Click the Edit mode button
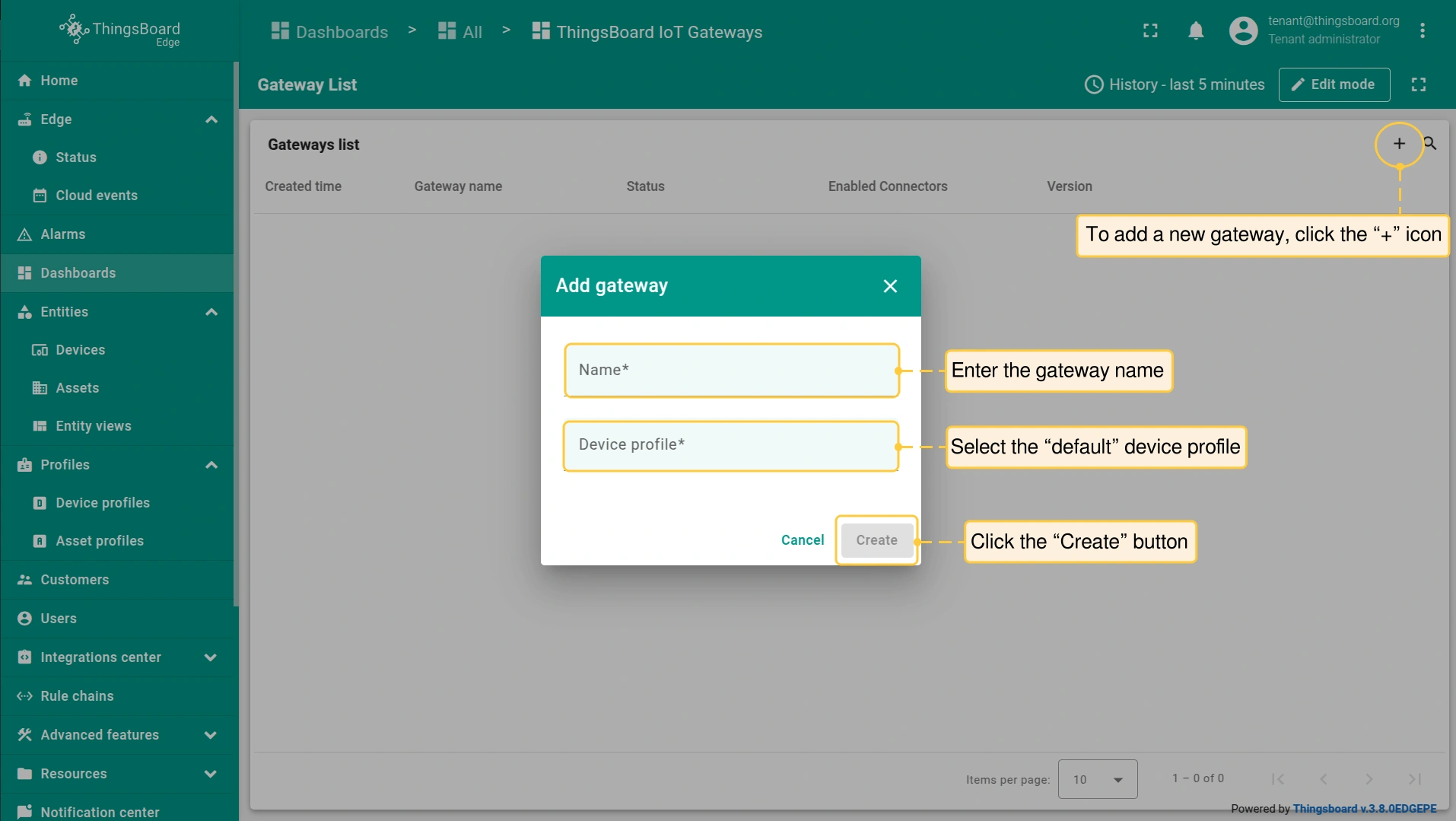The height and width of the screenshot is (821, 1456). (x=1334, y=84)
